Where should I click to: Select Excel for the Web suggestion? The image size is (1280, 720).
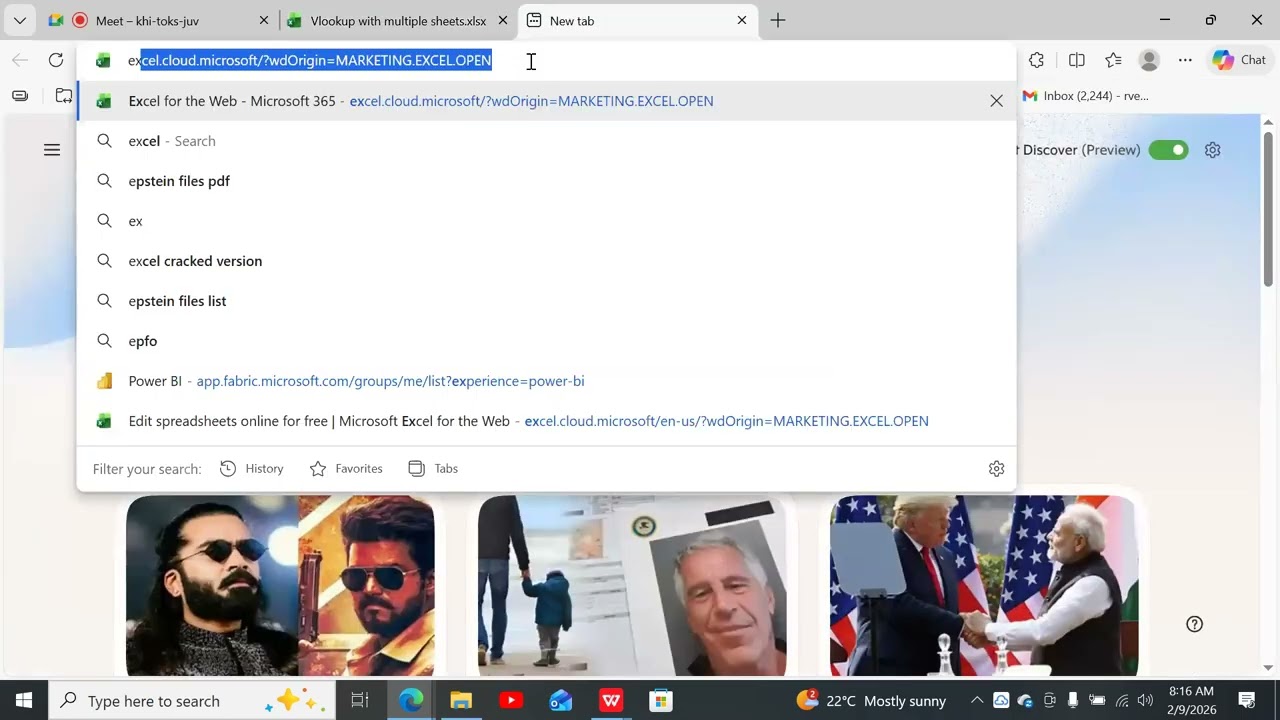click(x=546, y=101)
